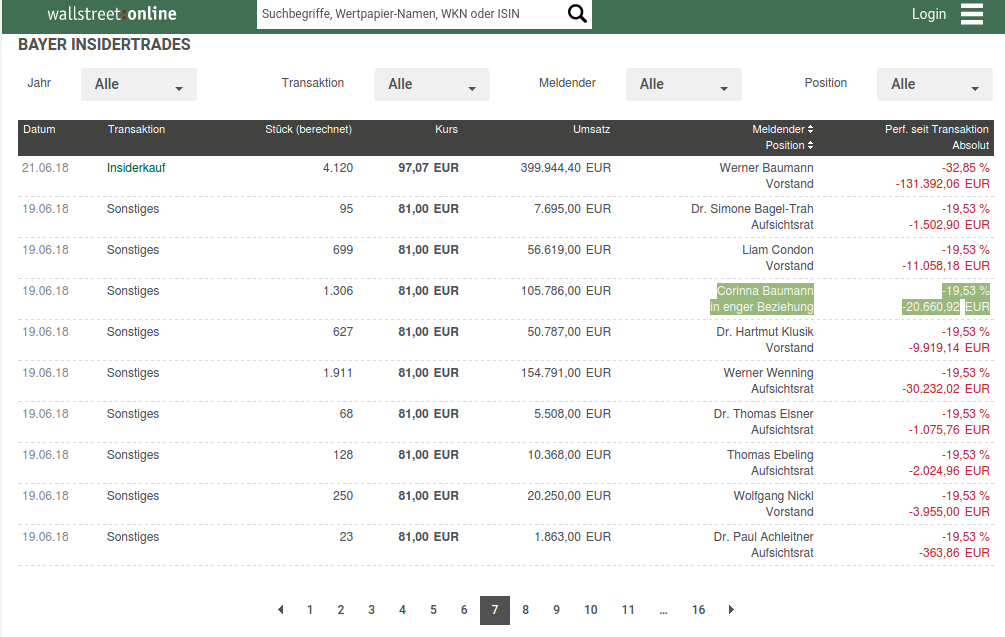This screenshot has height=637, width=1005.
Task: Go to page 5
Action: (x=433, y=610)
